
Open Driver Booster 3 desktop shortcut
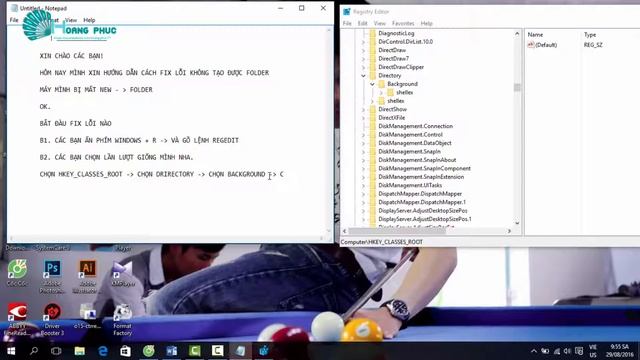(x=52, y=319)
